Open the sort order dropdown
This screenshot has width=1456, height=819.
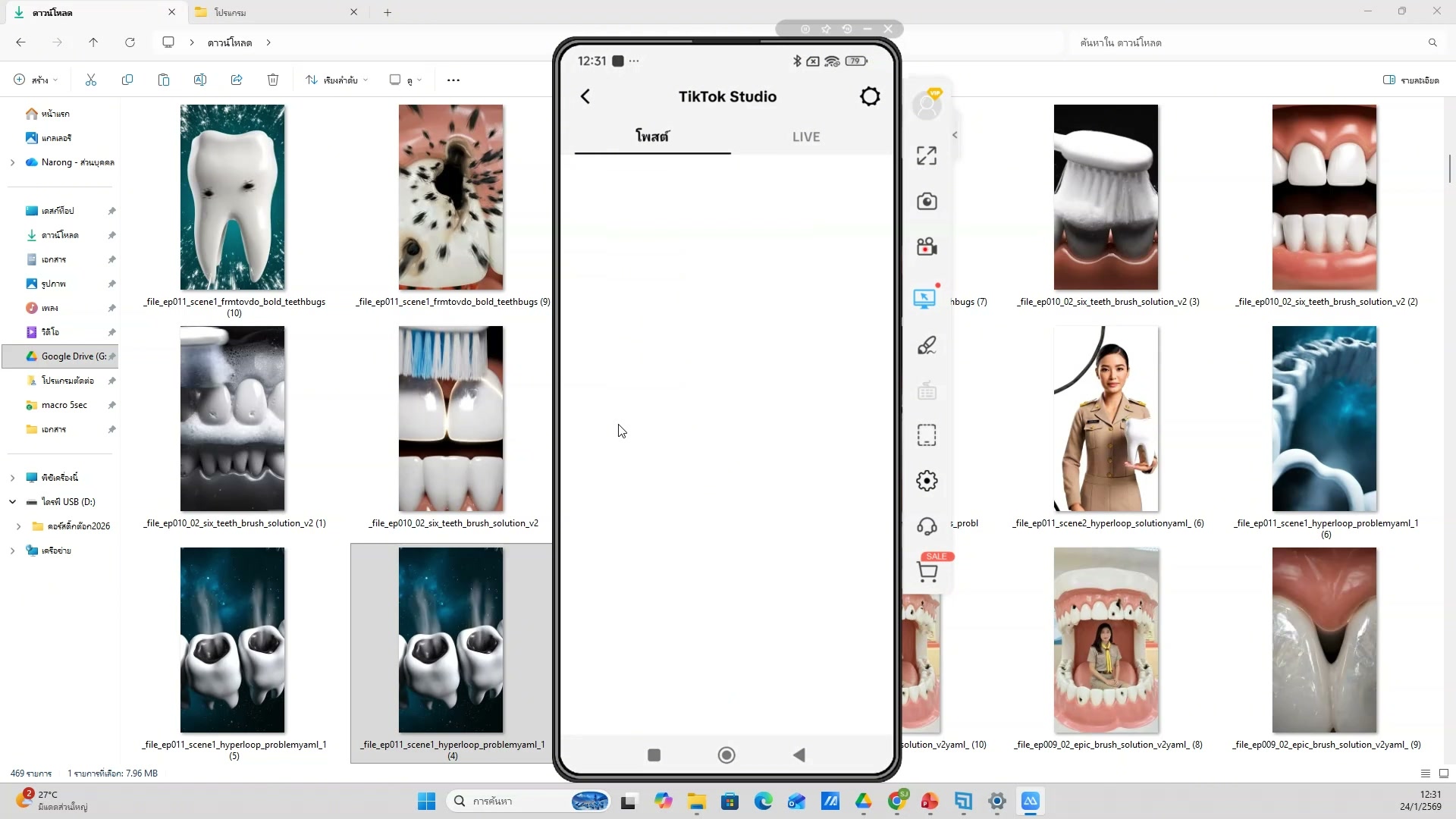tap(337, 80)
